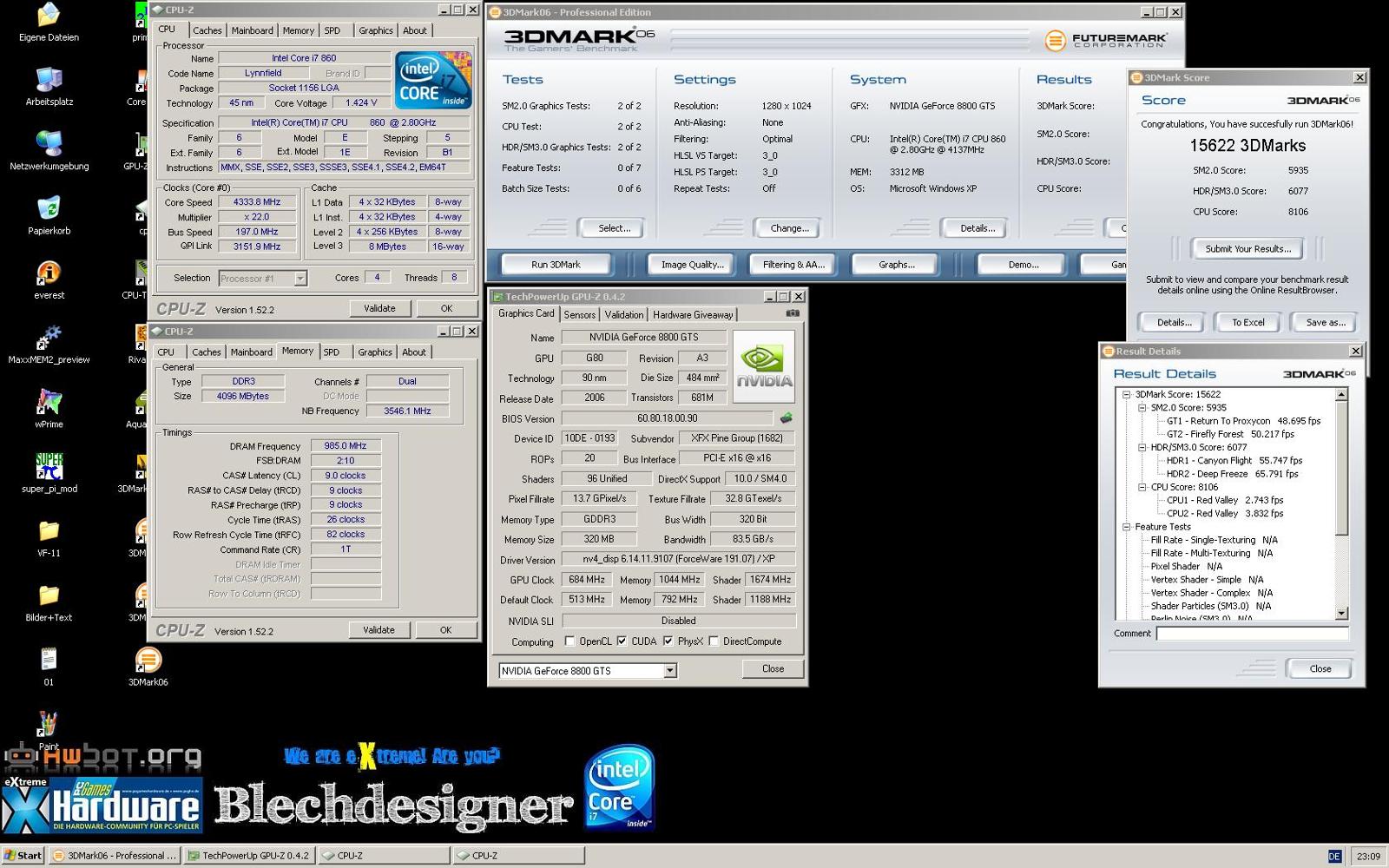Open Graphics tab in bottom CPU-Z window
Viewport: 1389px width, 868px height.
tap(375, 352)
